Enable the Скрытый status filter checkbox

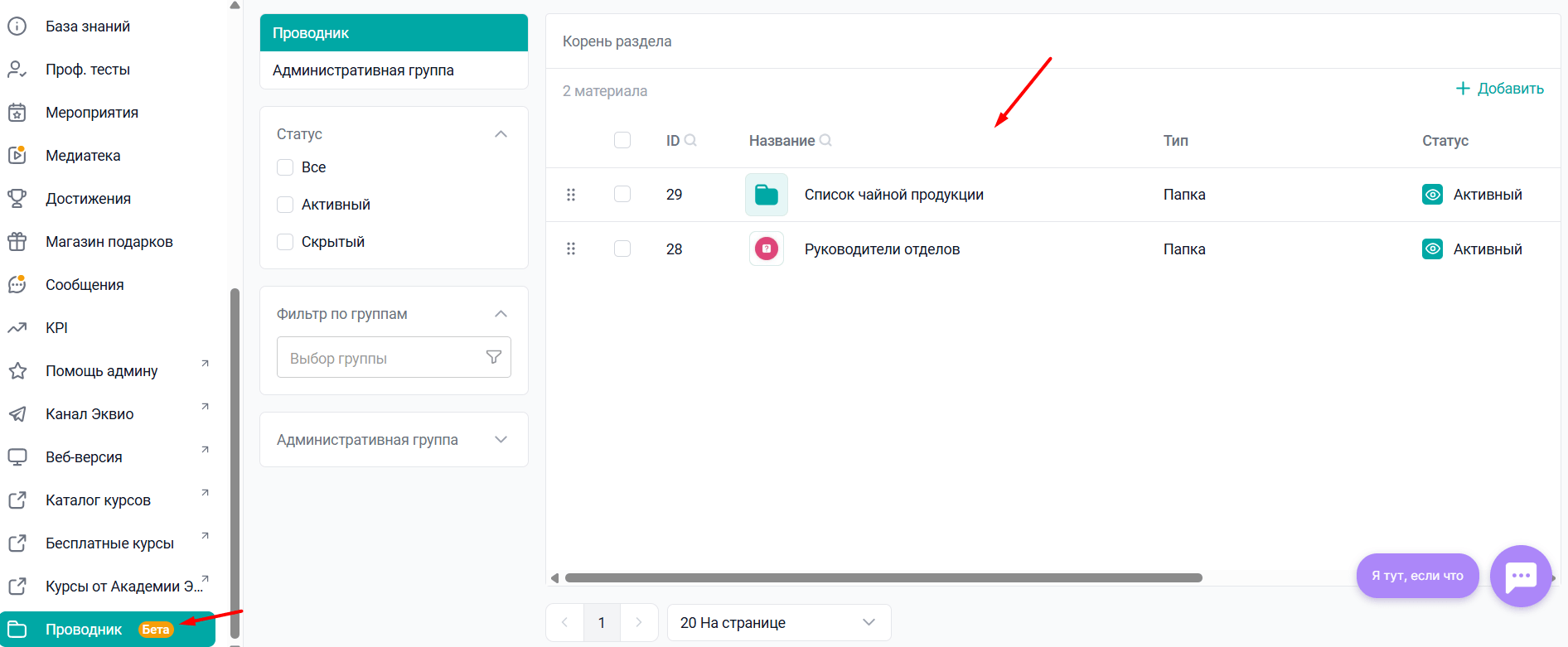point(285,242)
